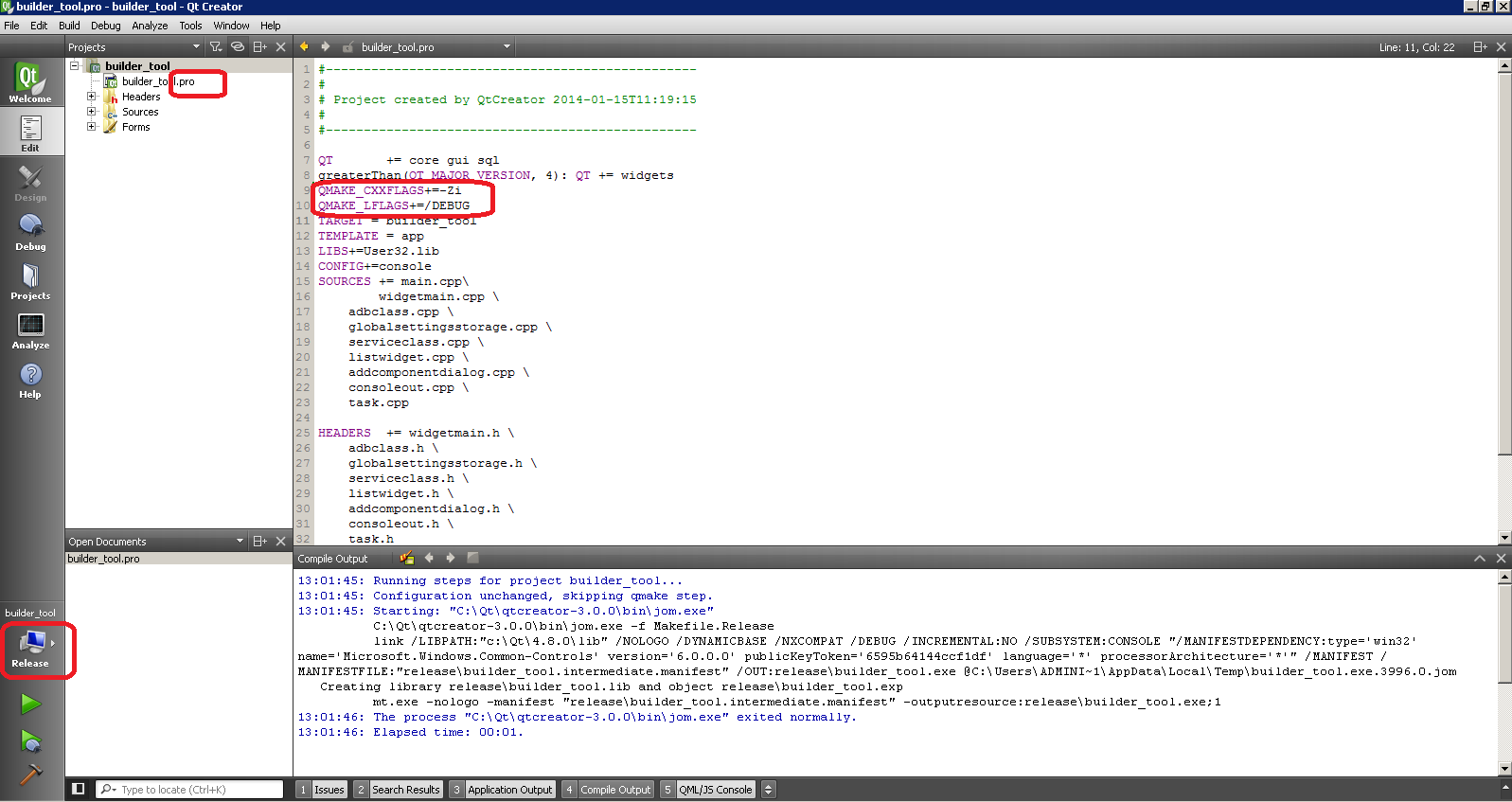Show the QML/JS Console pane
The width and height of the screenshot is (1512, 802).
[x=707, y=789]
